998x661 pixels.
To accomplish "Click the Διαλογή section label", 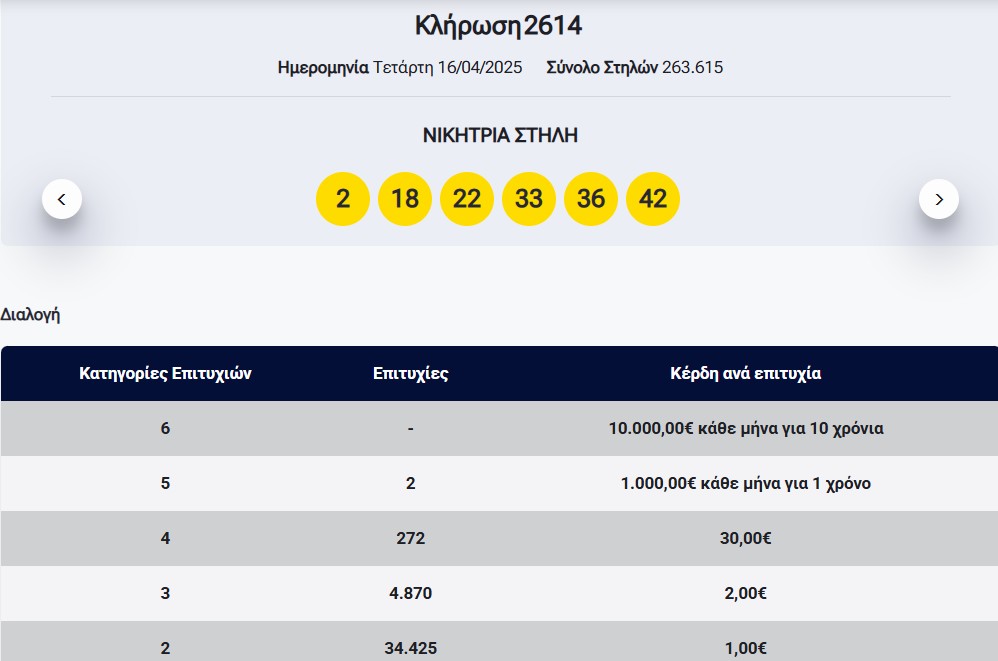I will coord(31,314).
